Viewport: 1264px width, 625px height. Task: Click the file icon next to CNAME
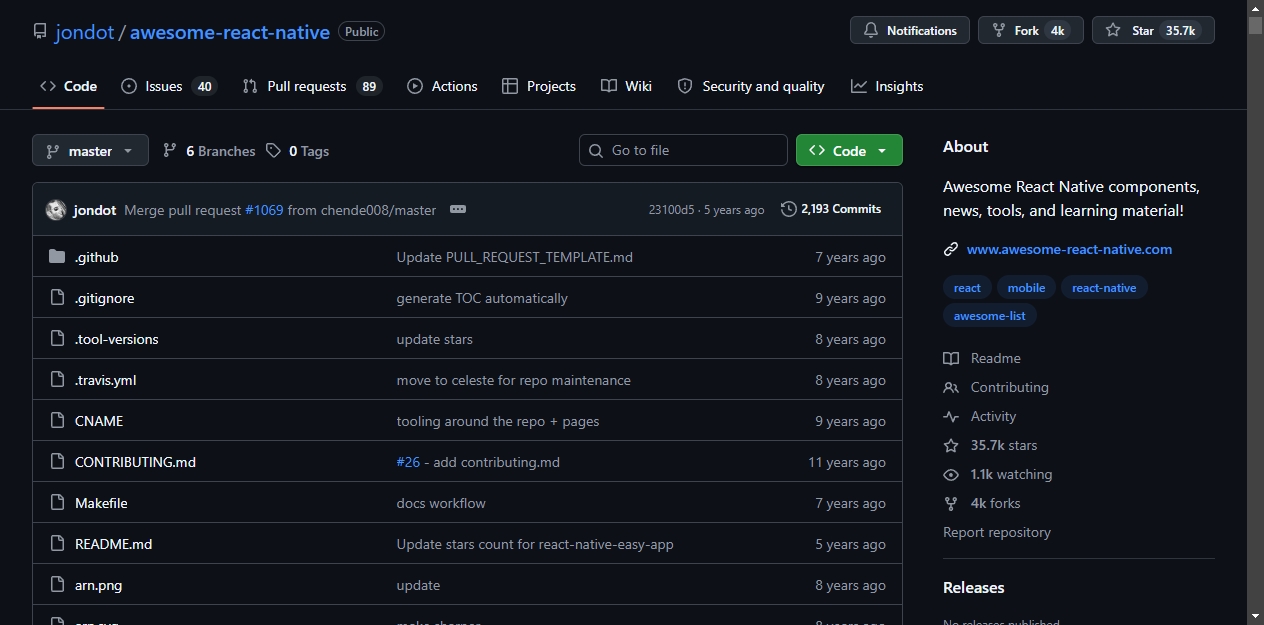point(57,421)
